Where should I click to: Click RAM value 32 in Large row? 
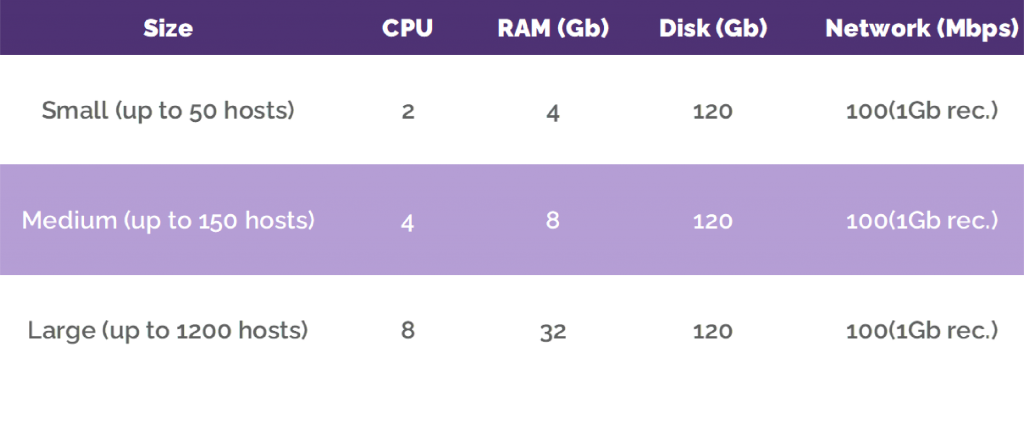pos(553,333)
